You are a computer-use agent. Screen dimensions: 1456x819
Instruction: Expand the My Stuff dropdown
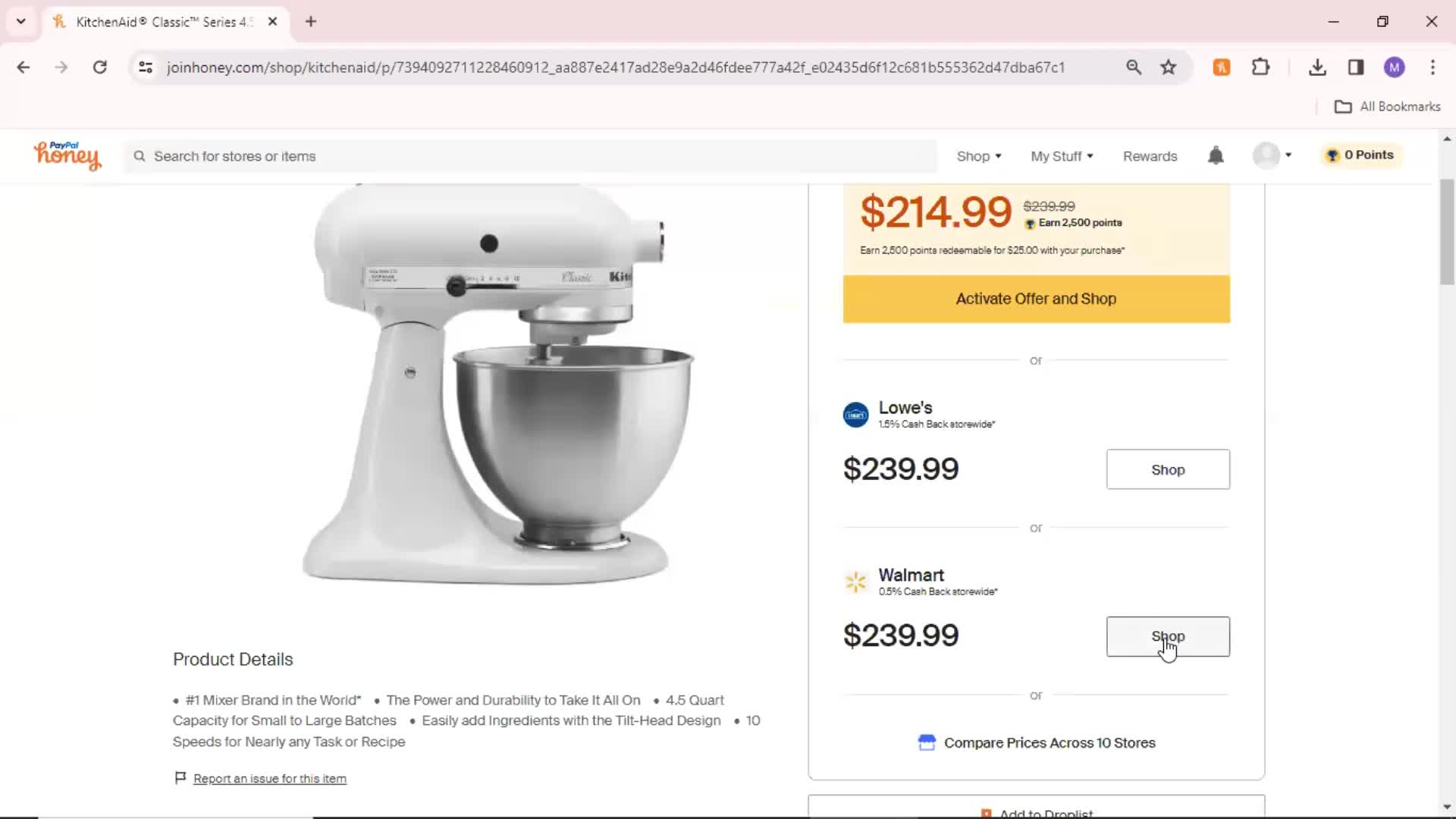pos(1062,156)
